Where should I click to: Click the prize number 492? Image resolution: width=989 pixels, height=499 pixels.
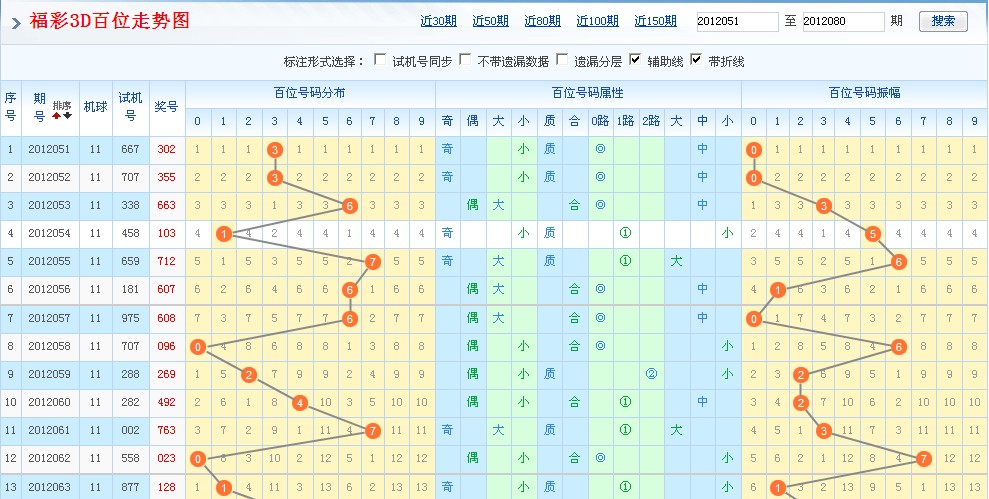click(167, 402)
